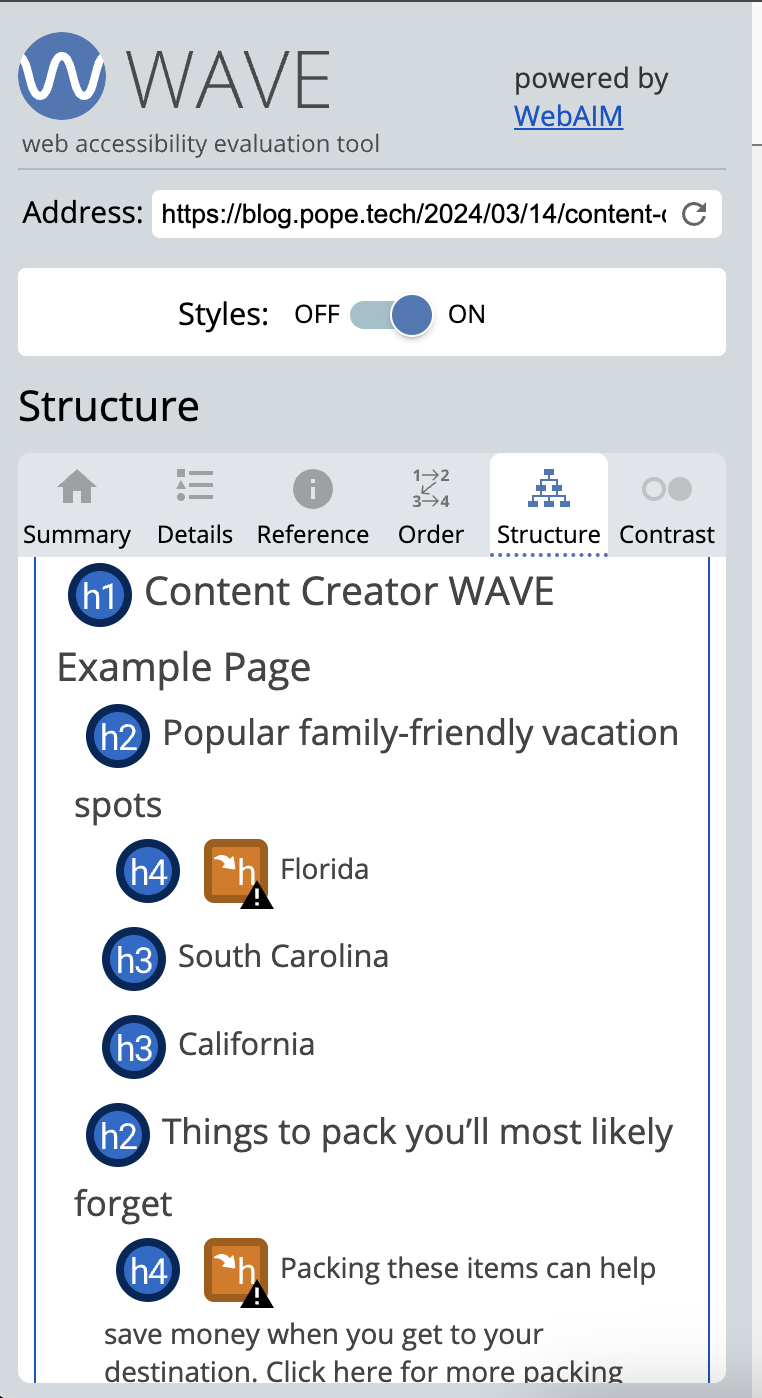
Task: Select the Order sequence icon
Action: pos(430,487)
